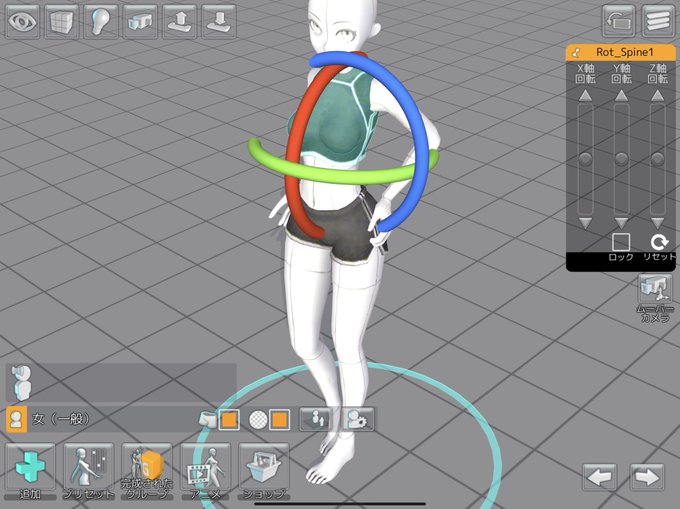Select the model figure thumbnail icon

21,382
